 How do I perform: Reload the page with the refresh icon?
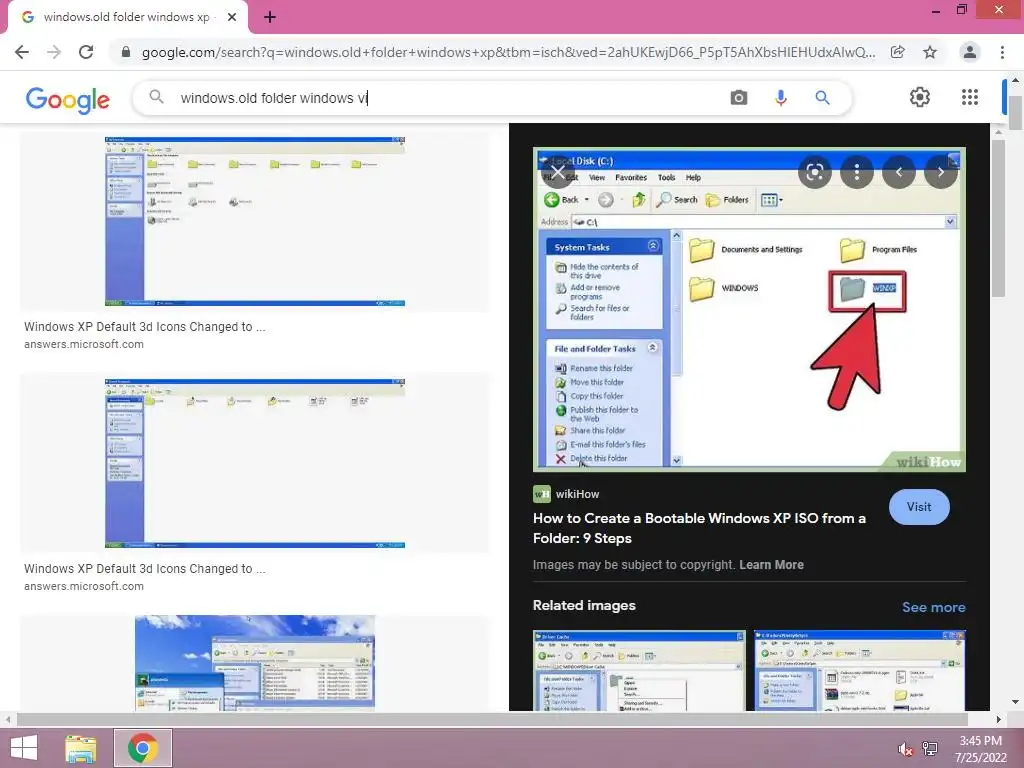(86, 52)
